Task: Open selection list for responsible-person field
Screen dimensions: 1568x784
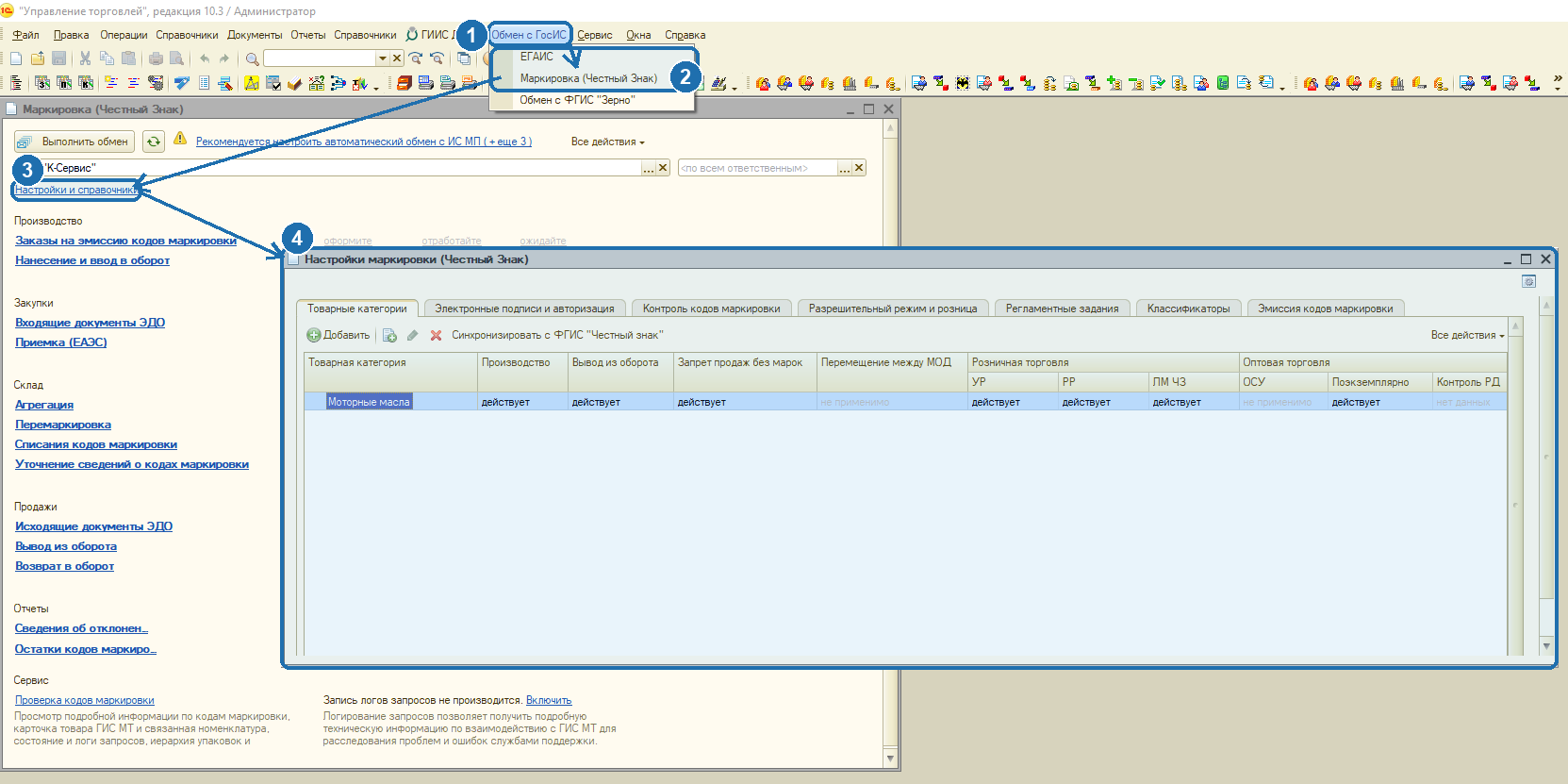Action: pyautogui.click(x=845, y=168)
